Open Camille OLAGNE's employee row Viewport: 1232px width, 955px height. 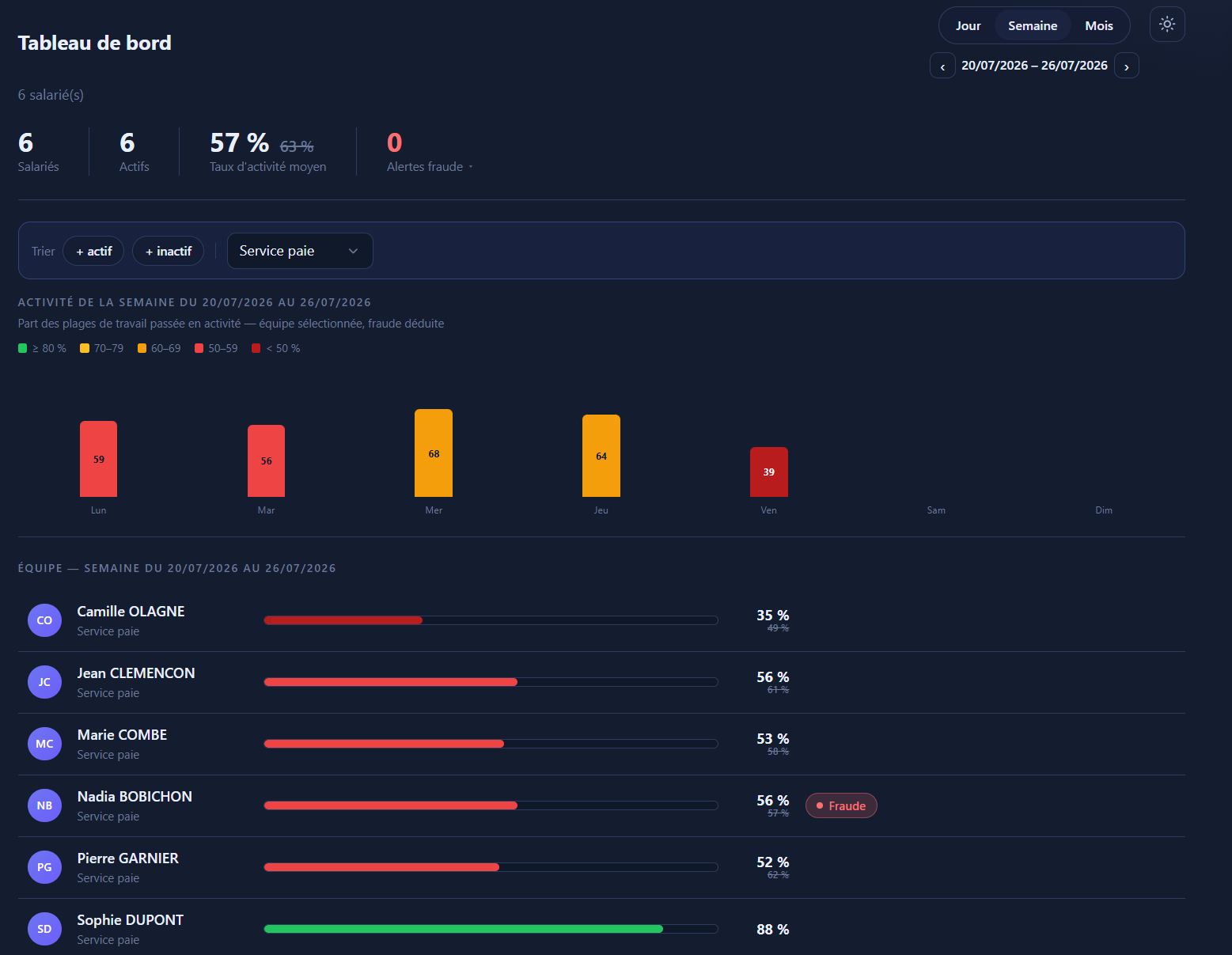(601, 620)
